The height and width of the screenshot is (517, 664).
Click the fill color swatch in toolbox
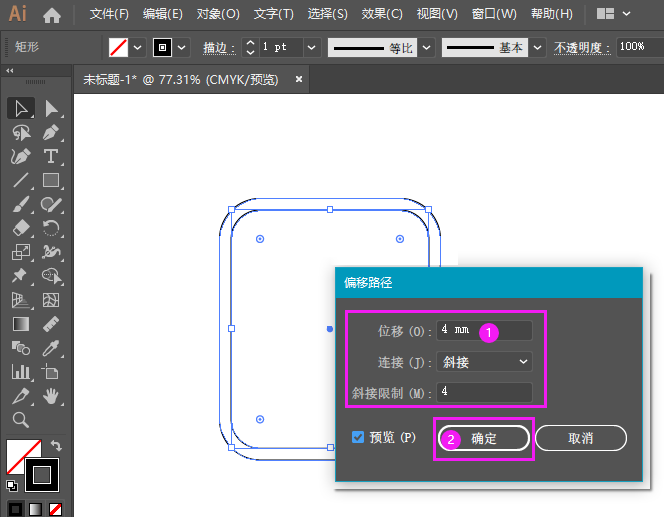pyautogui.click(x=20, y=456)
